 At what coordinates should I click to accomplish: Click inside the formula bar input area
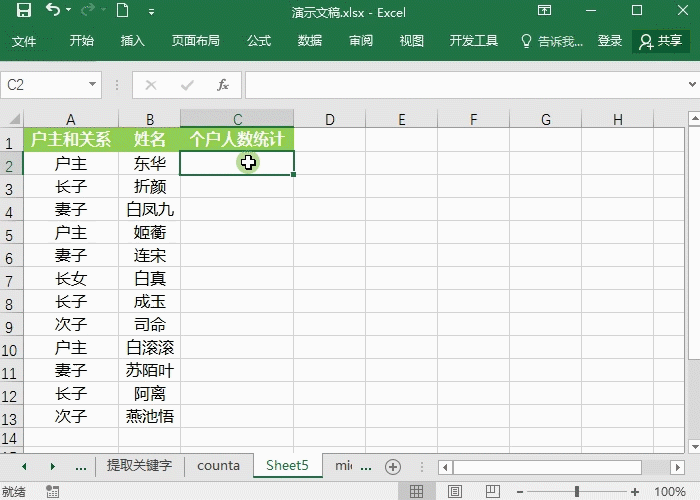[464, 85]
